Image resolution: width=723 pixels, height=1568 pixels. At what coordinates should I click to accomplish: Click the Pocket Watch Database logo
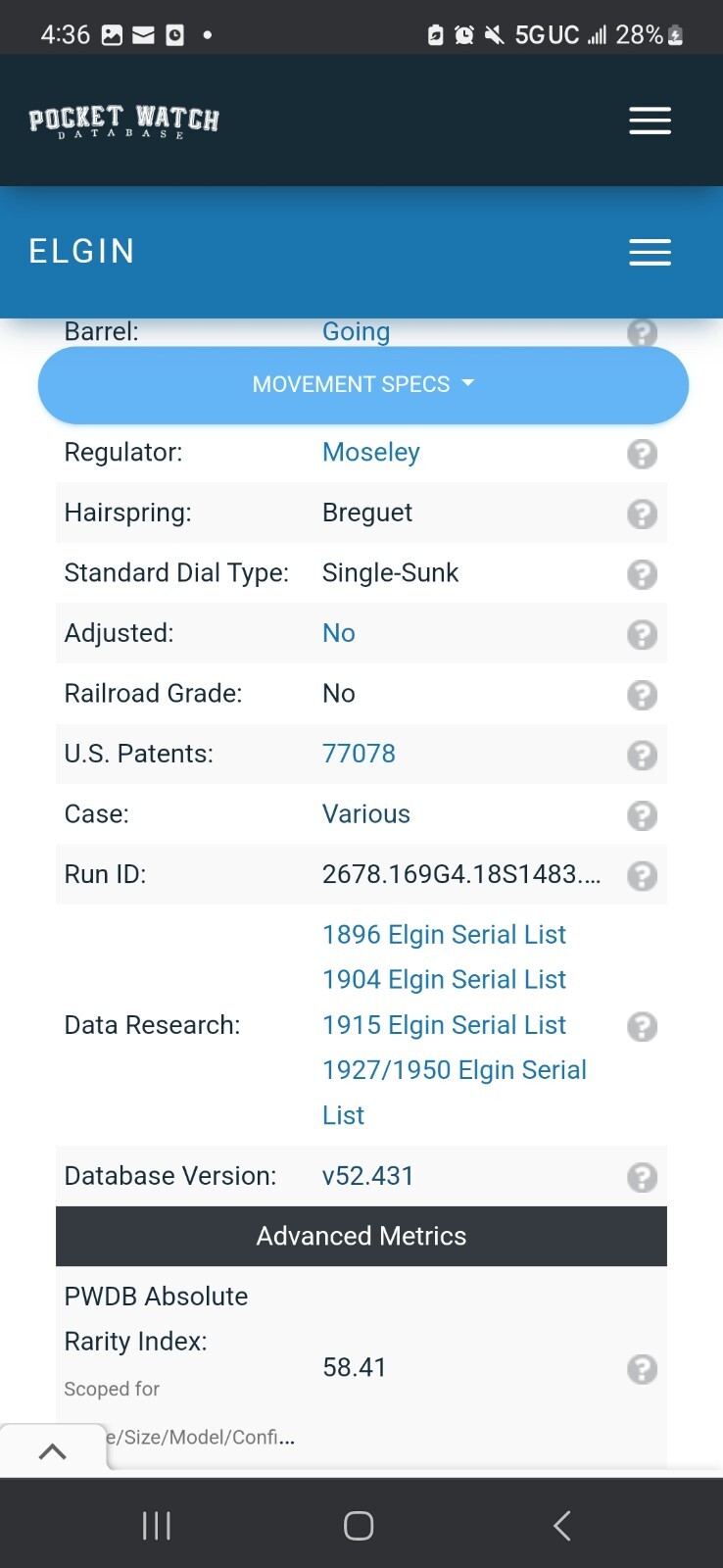[123, 122]
